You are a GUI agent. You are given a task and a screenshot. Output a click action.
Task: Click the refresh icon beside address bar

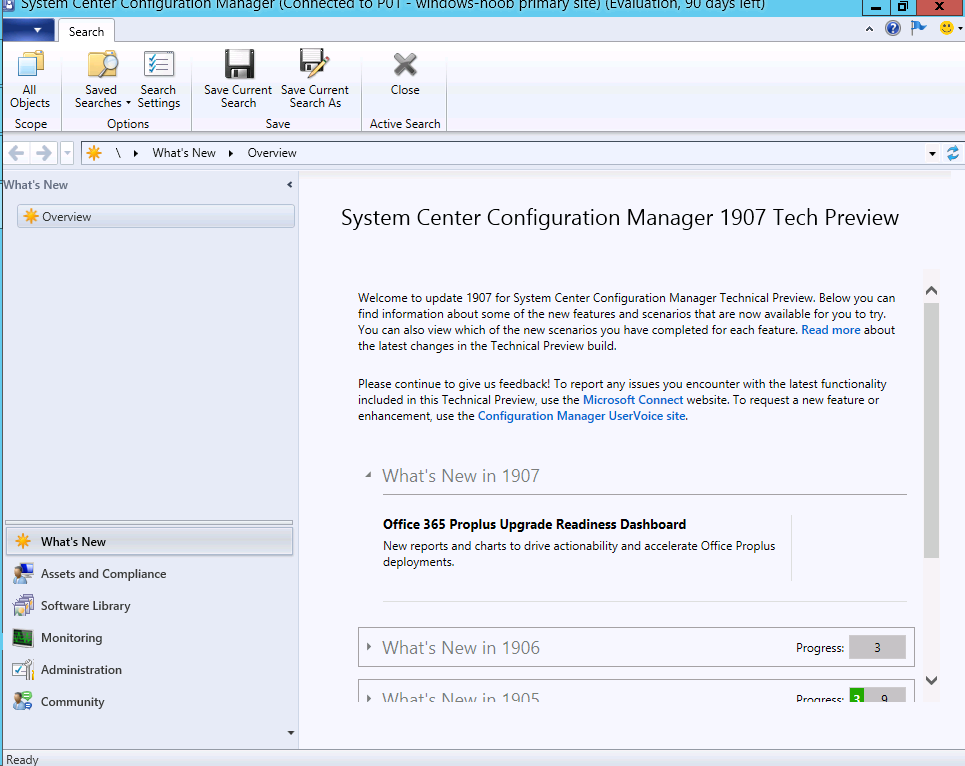[953, 153]
